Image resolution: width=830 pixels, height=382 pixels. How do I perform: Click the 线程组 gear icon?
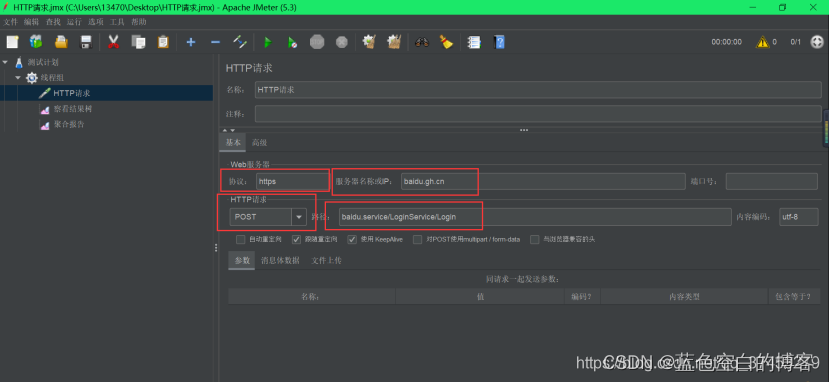(x=32, y=78)
